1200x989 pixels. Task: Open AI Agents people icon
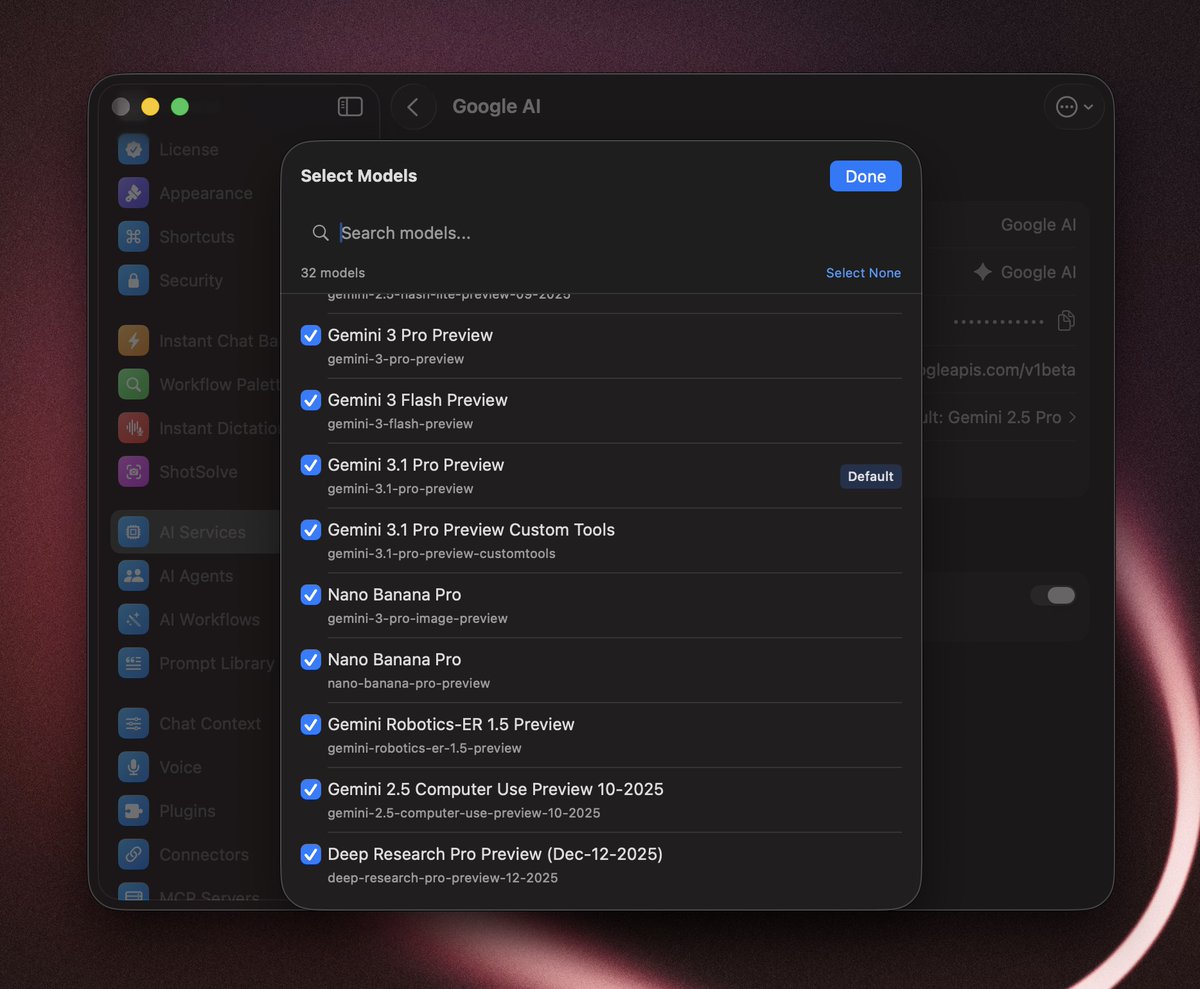coord(133,576)
